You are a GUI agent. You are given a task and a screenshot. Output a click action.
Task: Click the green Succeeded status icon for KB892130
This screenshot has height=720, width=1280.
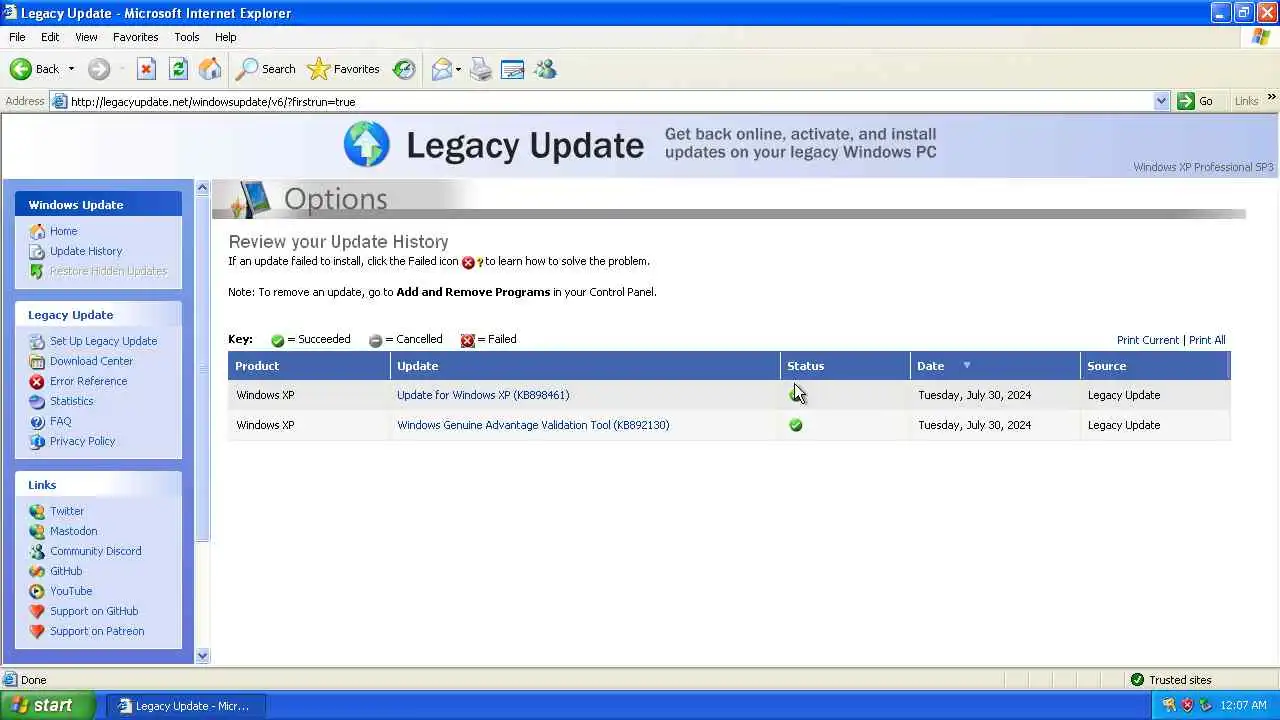coord(796,425)
